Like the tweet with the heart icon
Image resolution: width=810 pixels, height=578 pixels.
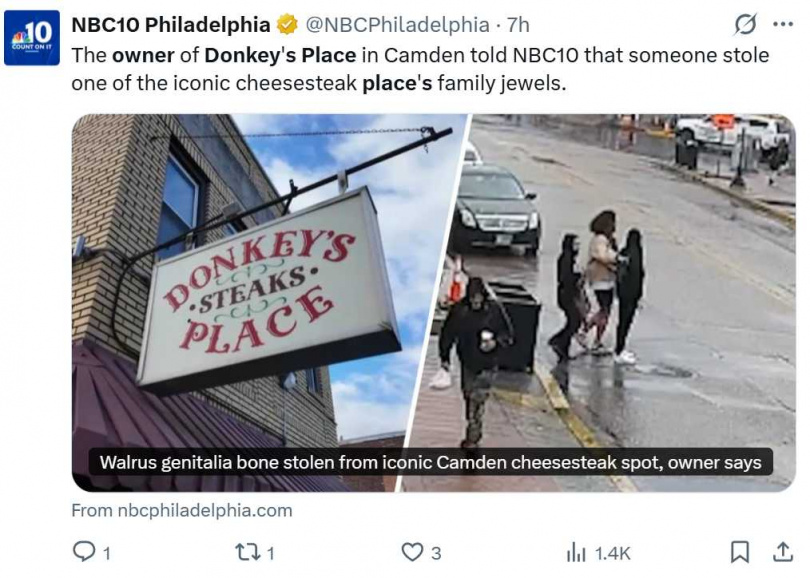[x=412, y=552]
